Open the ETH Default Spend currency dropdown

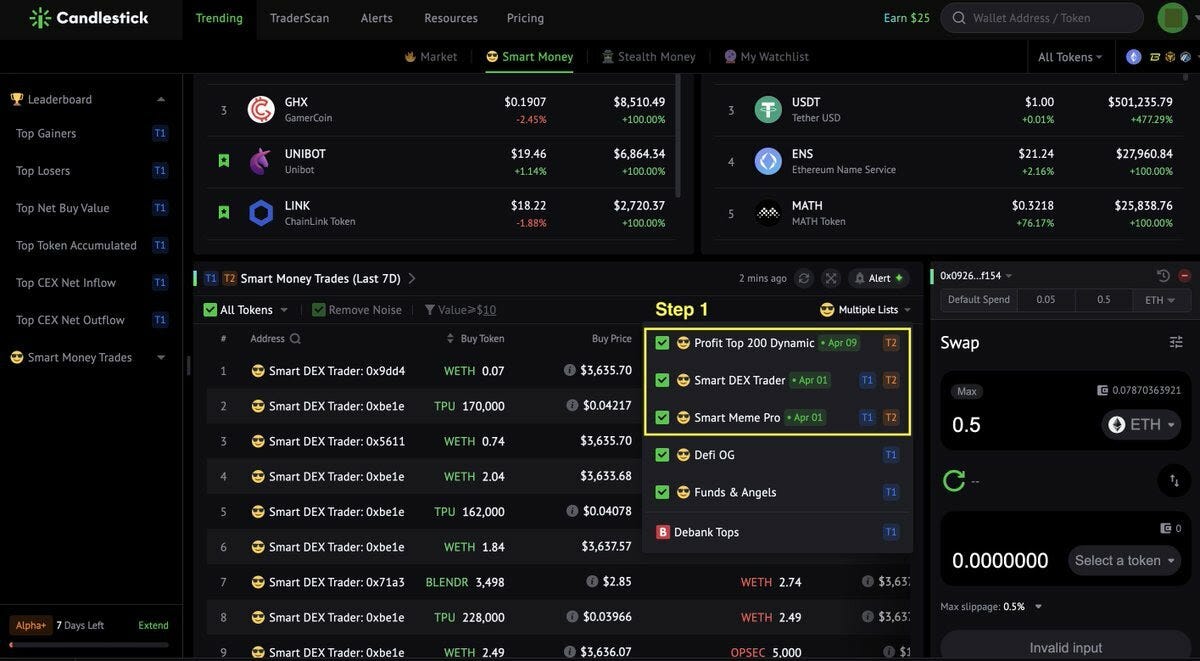point(1161,300)
